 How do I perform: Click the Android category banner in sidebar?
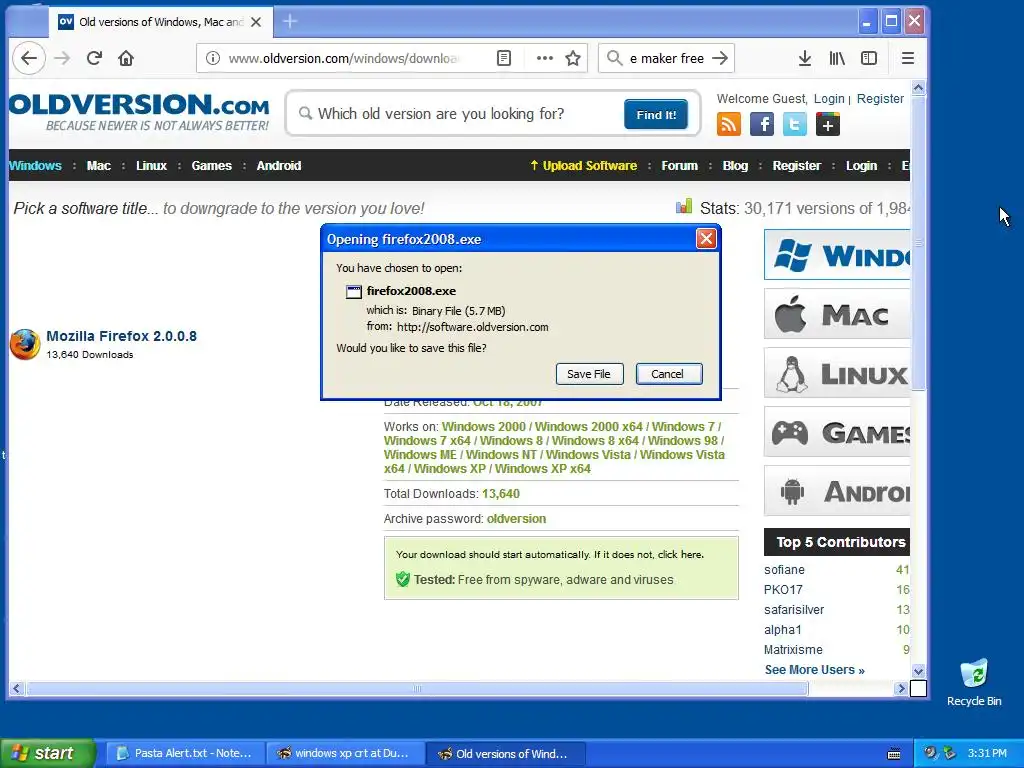[837, 490]
